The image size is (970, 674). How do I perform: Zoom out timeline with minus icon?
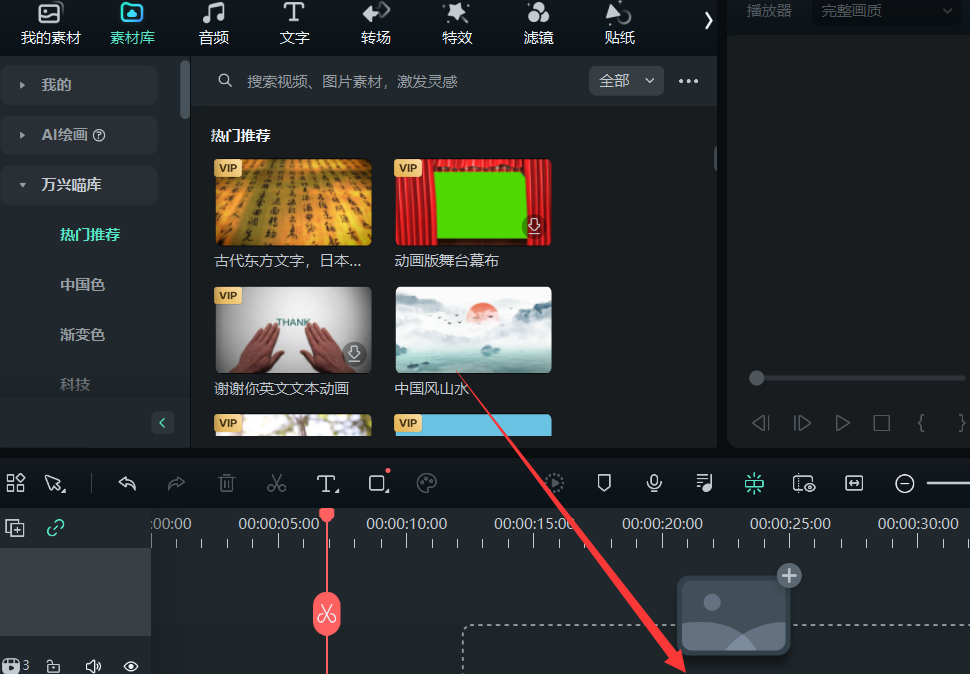click(x=904, y=484)
